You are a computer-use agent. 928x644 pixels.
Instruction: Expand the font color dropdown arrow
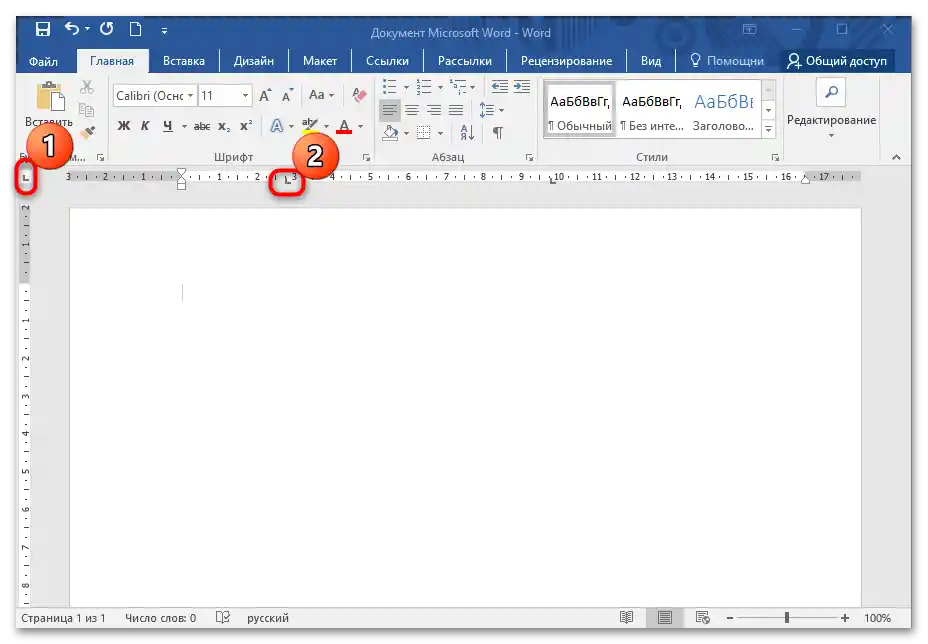[360, 126]
